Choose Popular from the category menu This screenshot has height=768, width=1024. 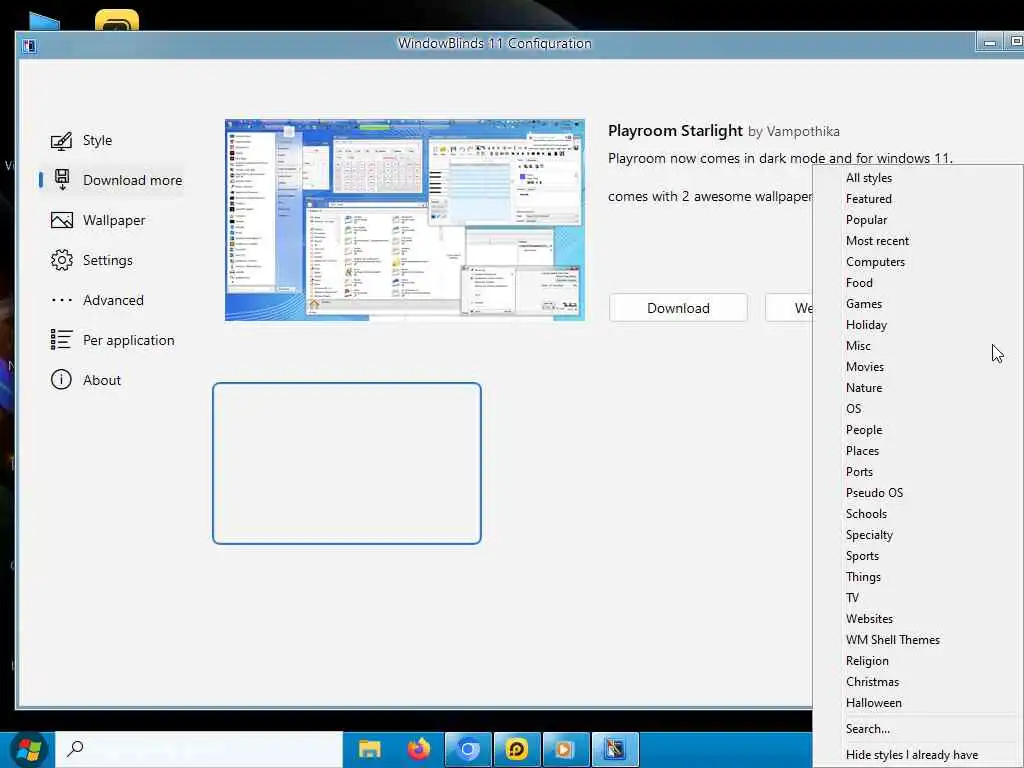pyautogui.click(x=867, y=219)
